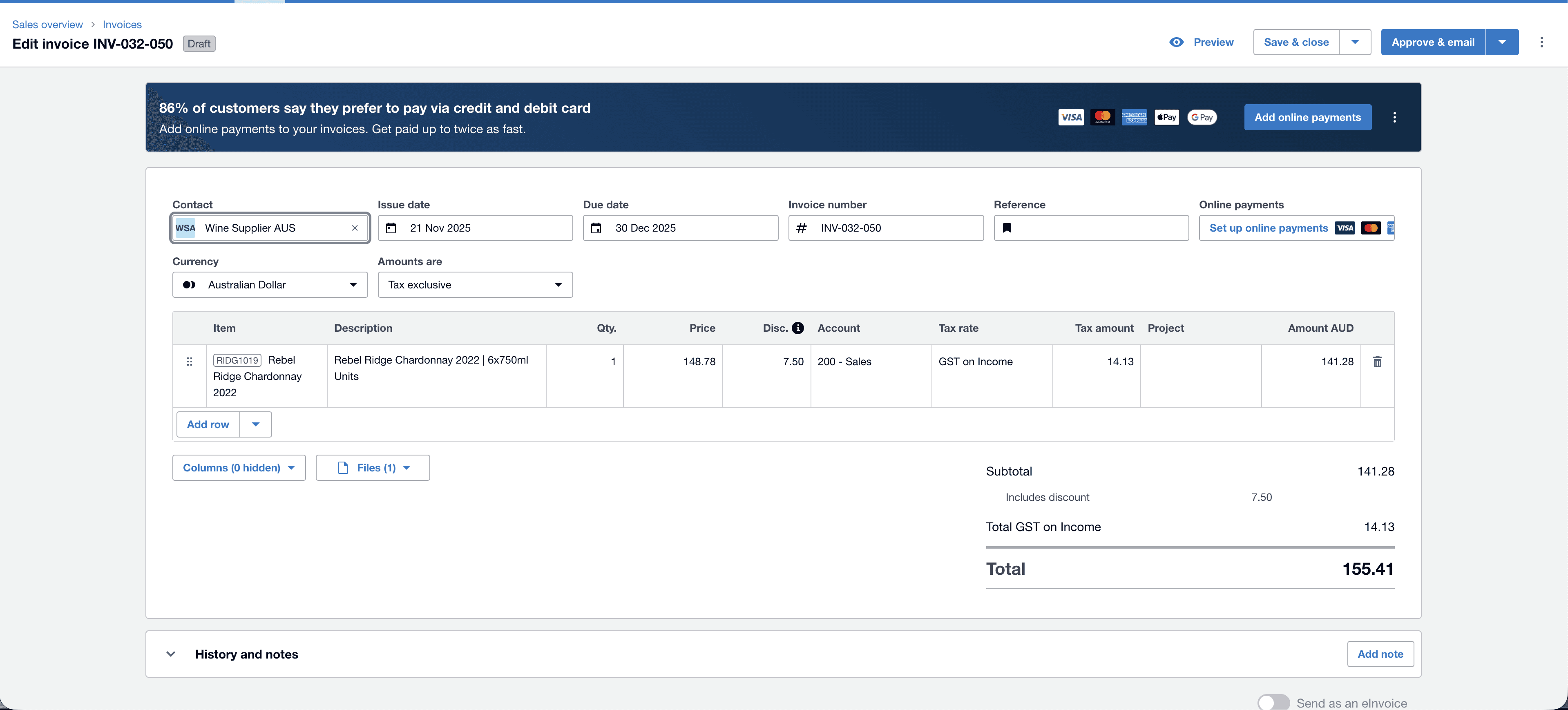
Task: Delete the Rebel Ridge Chardonnay line item
Action: click(1377, 362)
